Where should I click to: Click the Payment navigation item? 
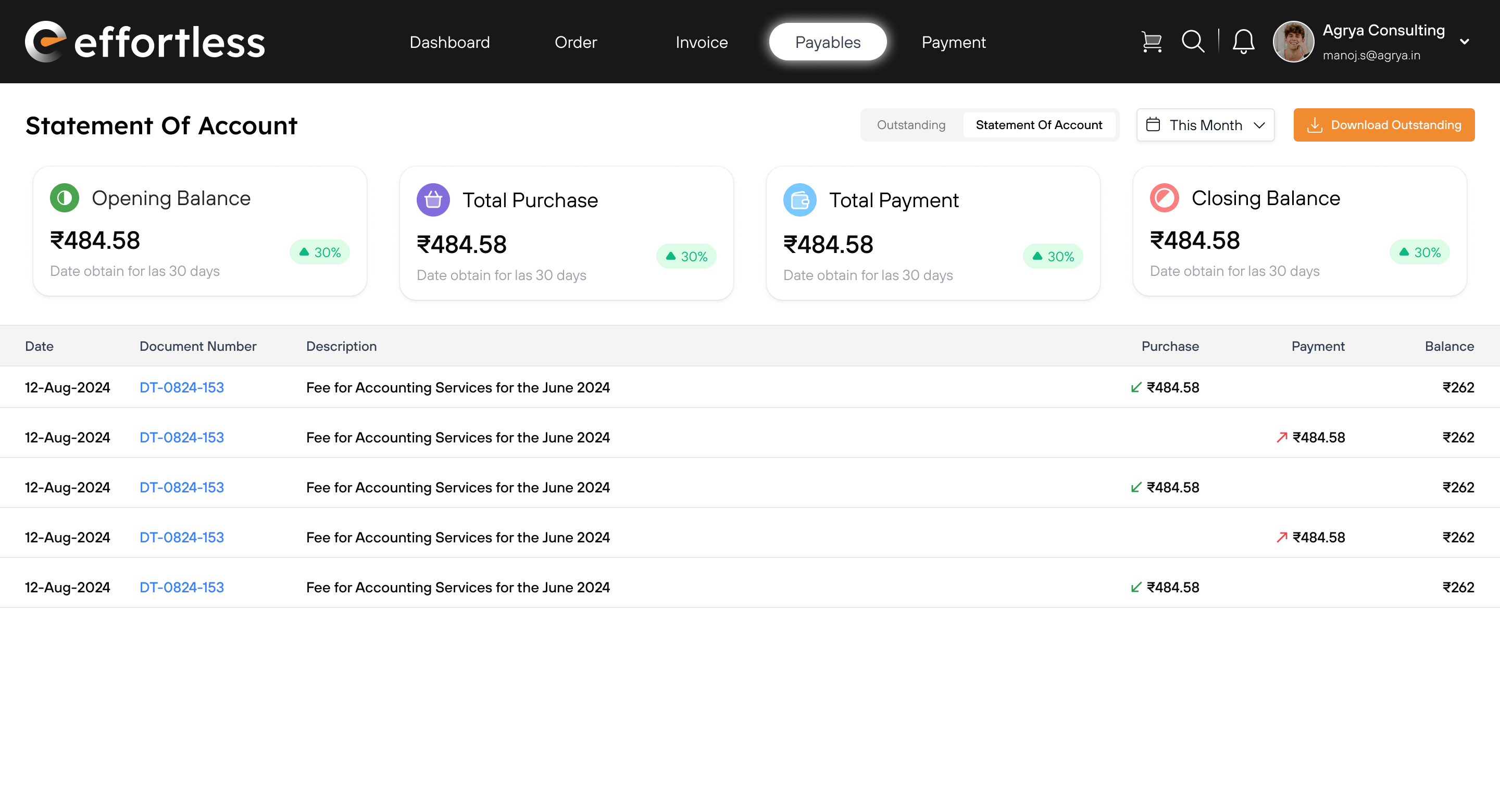point(953,42)
